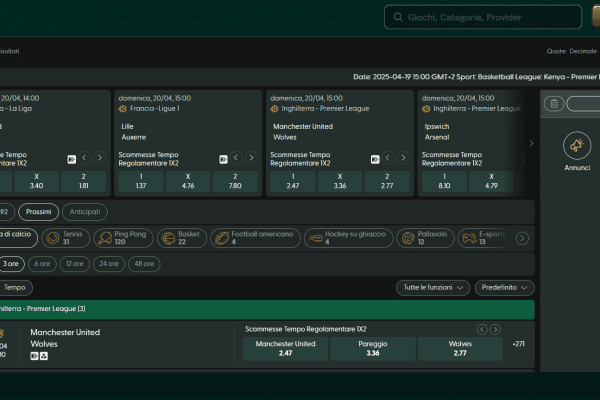Choose the 24 ore time filter
This screenshot has width=600, height=400.
109,264
